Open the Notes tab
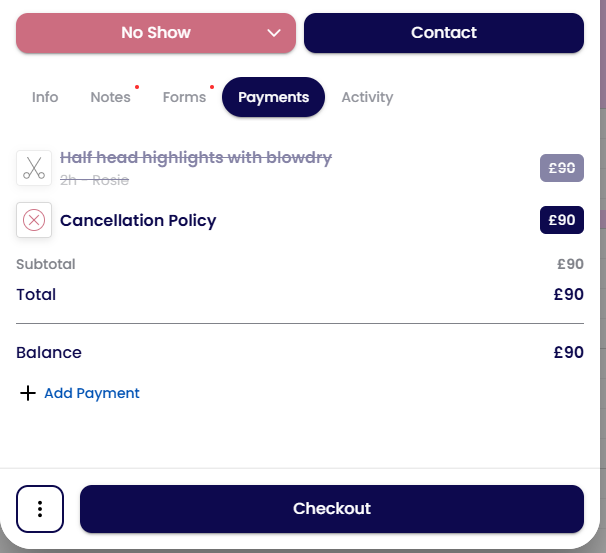606x553 pixels. pyautogui.click(x=111, y=97)
